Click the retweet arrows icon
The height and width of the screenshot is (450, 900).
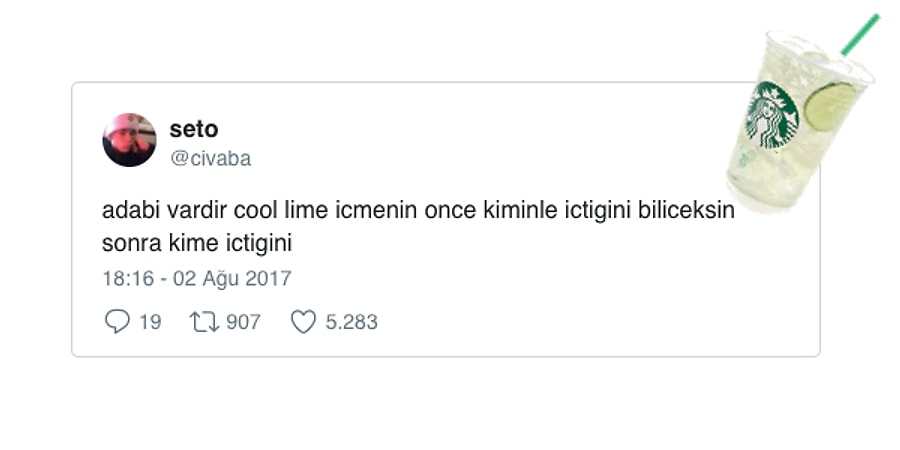point(204,322)
